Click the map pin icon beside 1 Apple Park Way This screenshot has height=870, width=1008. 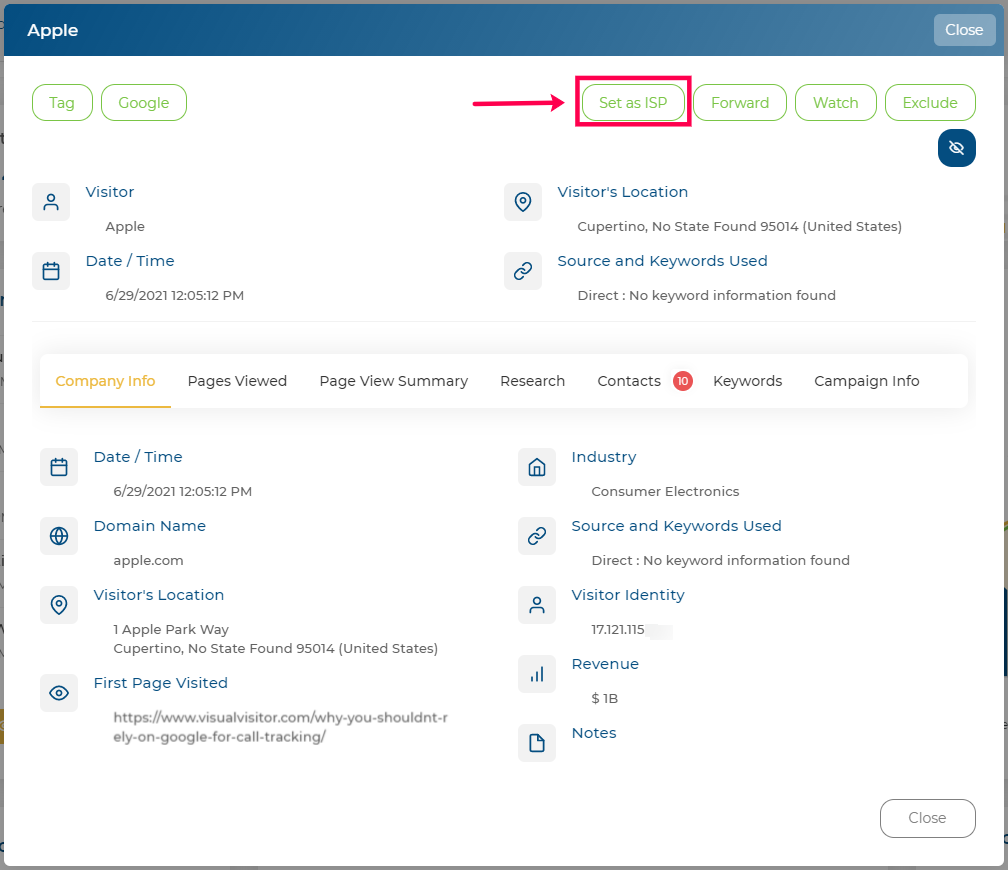pyautogui.click(x=59, y=604)
